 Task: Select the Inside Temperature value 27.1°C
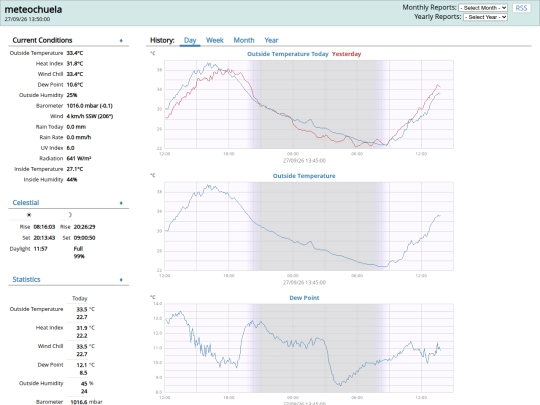click(75, 169)
